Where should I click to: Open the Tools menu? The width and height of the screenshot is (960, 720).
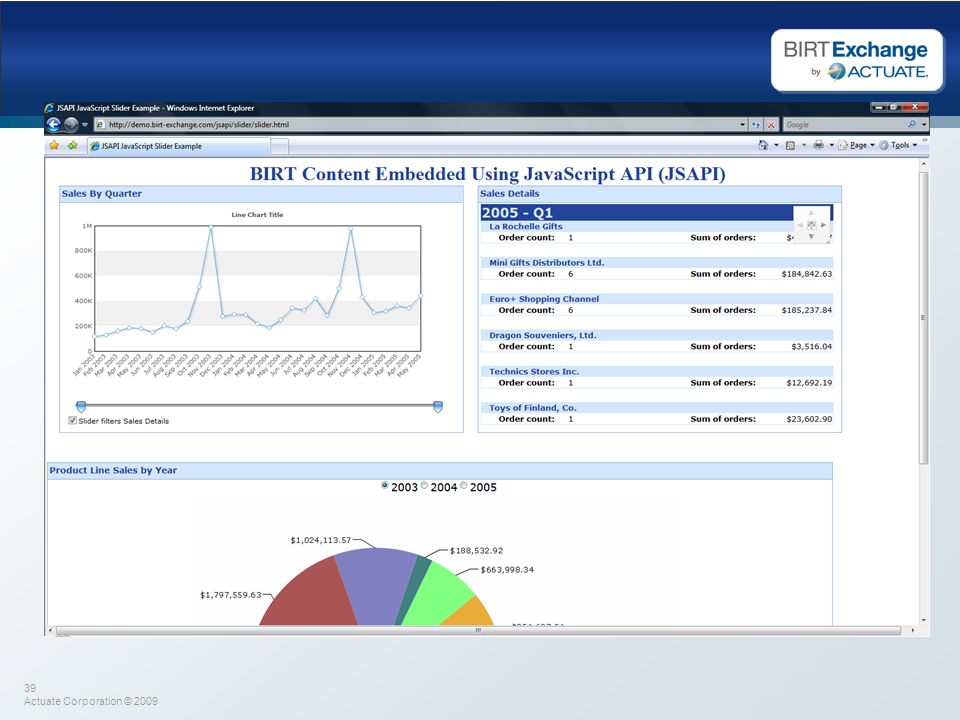coord(898,145)
